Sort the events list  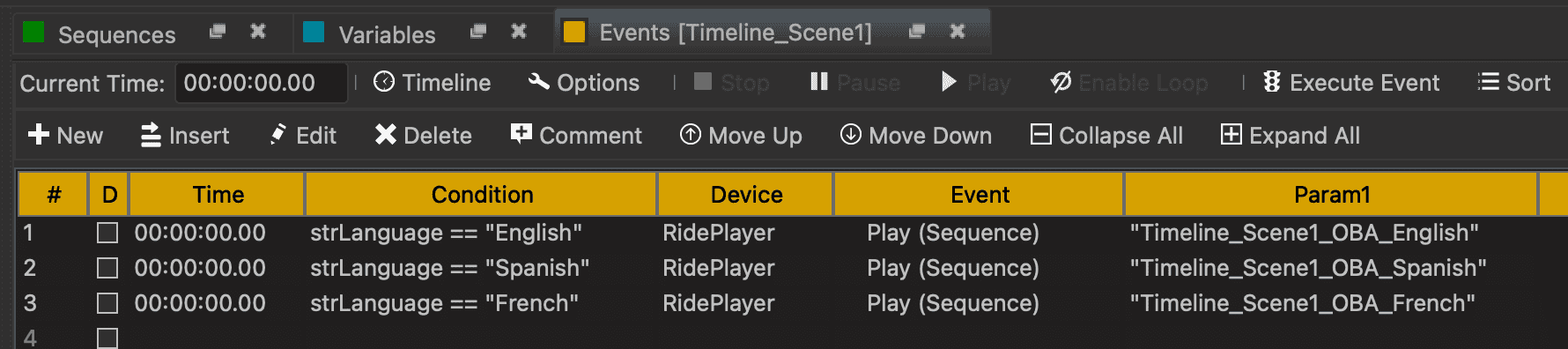pos(1513,83)
